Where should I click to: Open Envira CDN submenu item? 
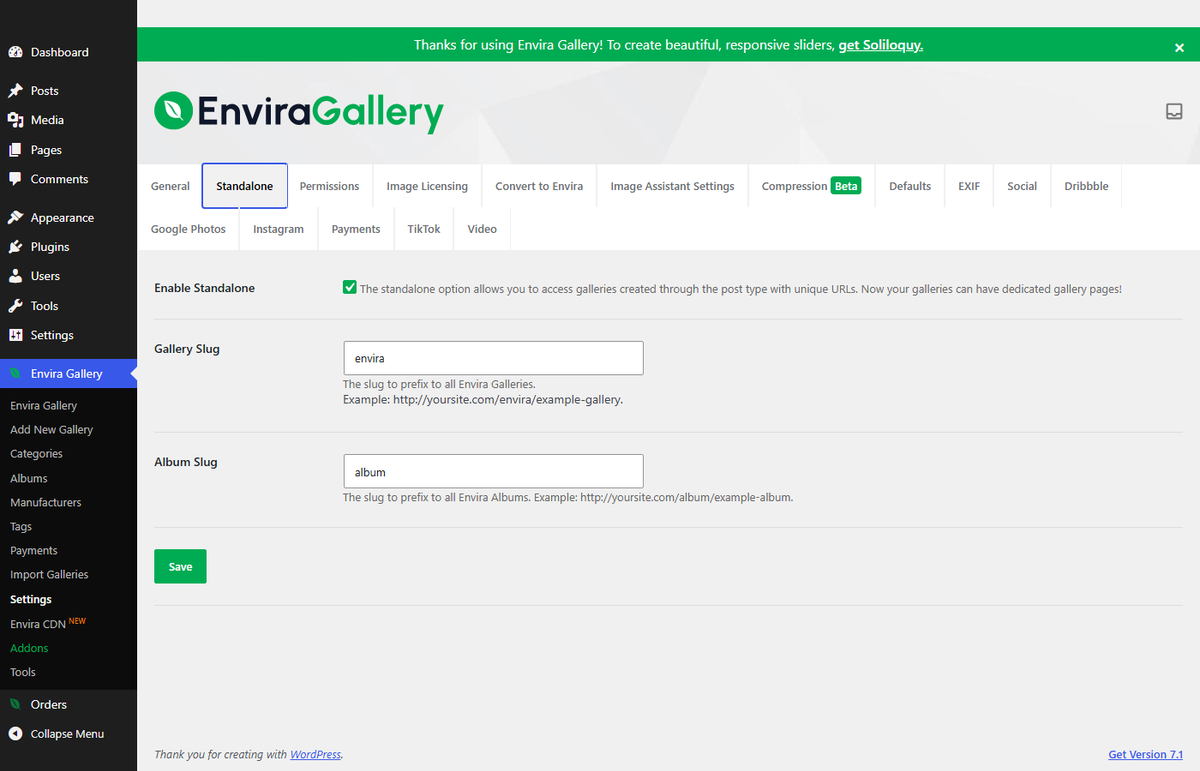click(48, 624)
